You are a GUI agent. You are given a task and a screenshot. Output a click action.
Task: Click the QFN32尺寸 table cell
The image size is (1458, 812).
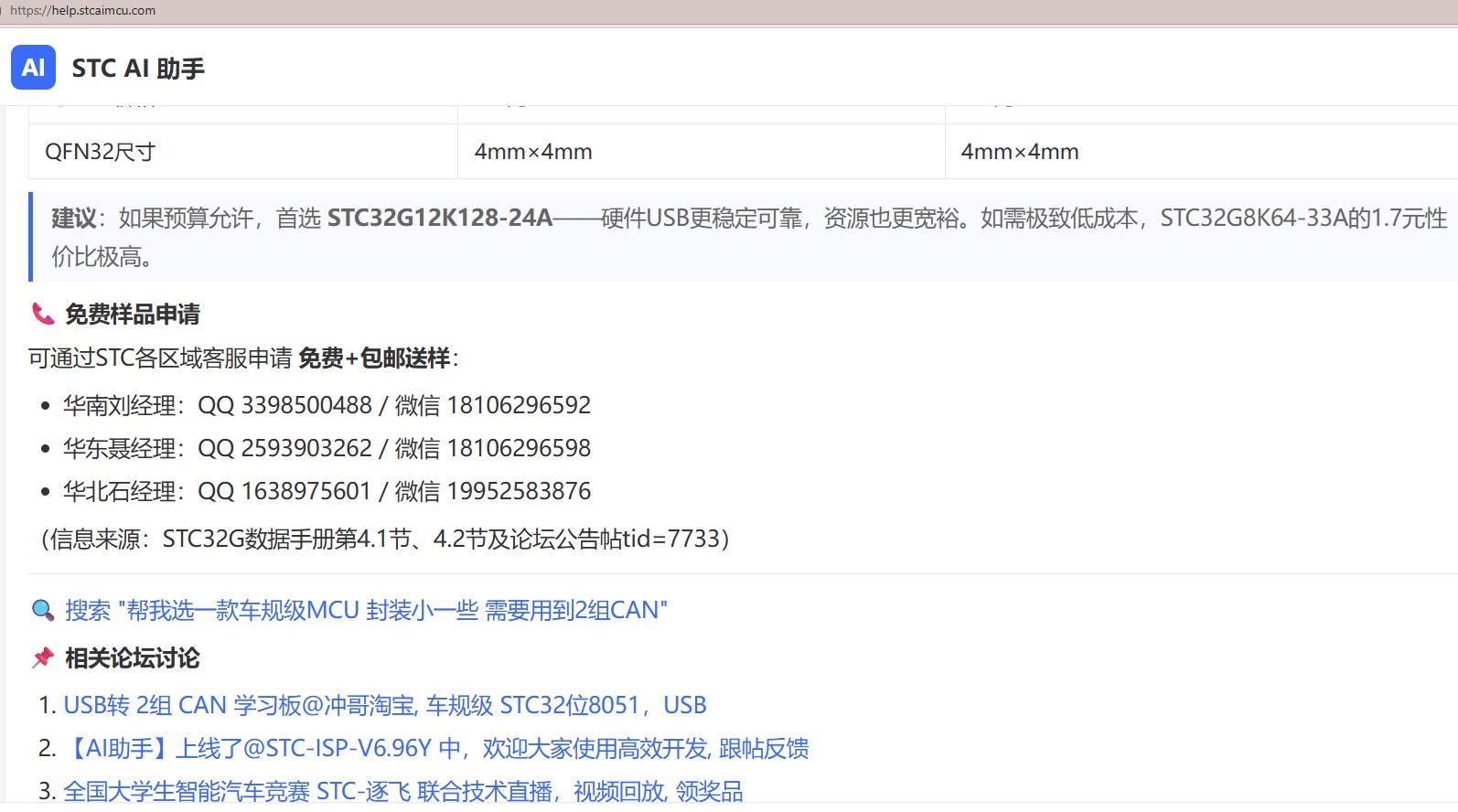tap(243, 152)
